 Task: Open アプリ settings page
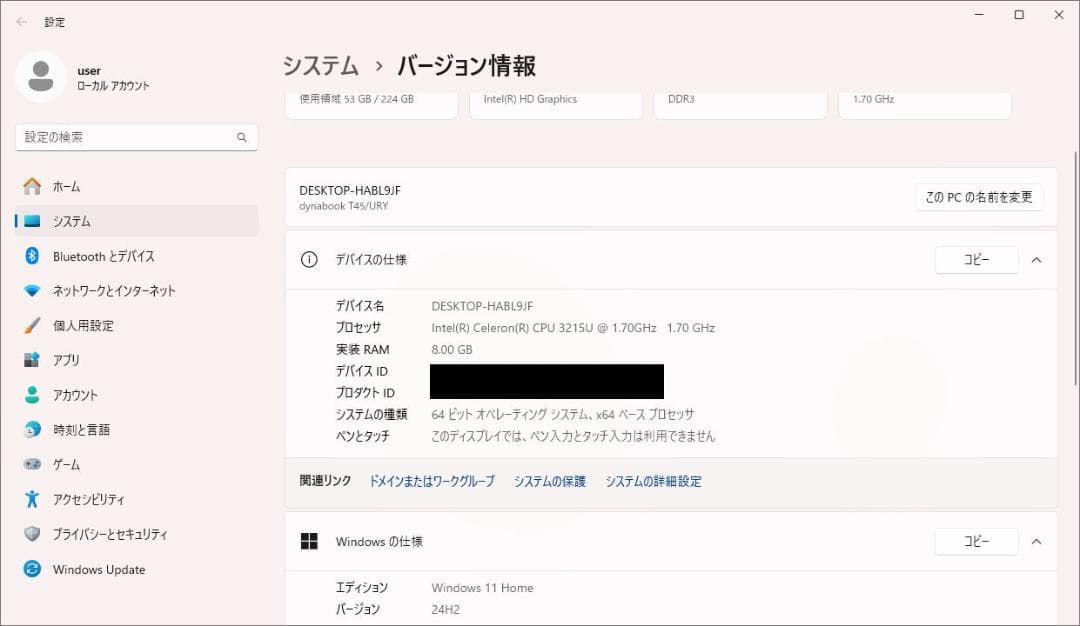pos(136,359)
